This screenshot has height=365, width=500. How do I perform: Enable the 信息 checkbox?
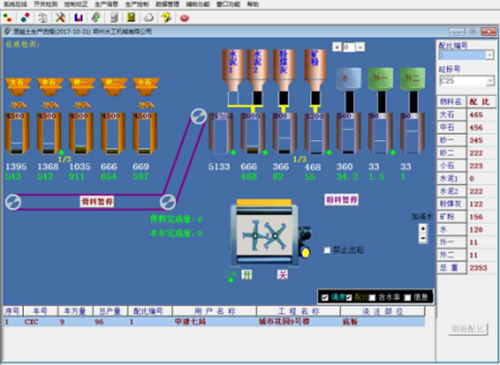pos(407,297)
